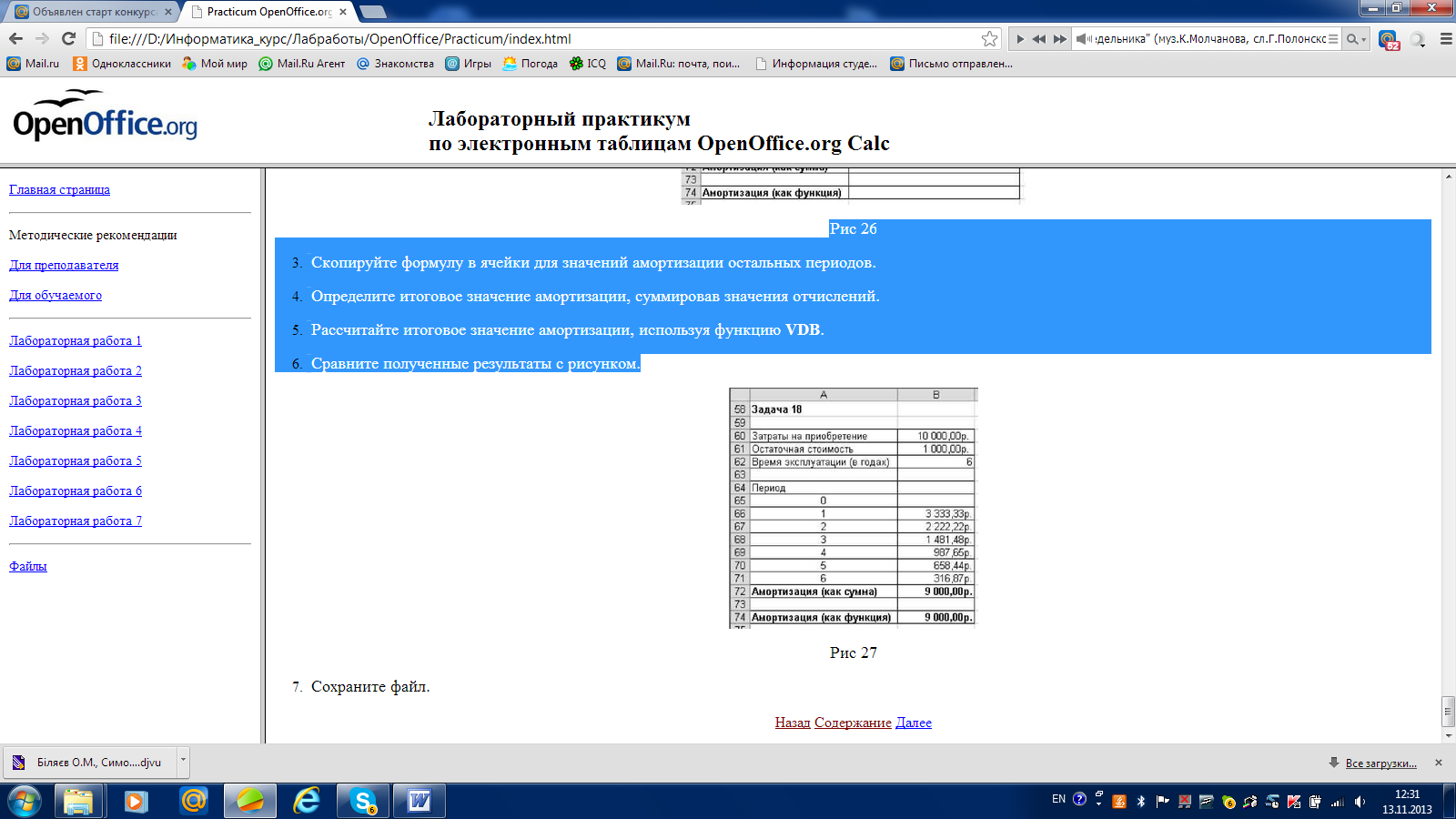Bookmark this page with the star icon
The image size is (1456, 819).
click(x=989, y=38)
